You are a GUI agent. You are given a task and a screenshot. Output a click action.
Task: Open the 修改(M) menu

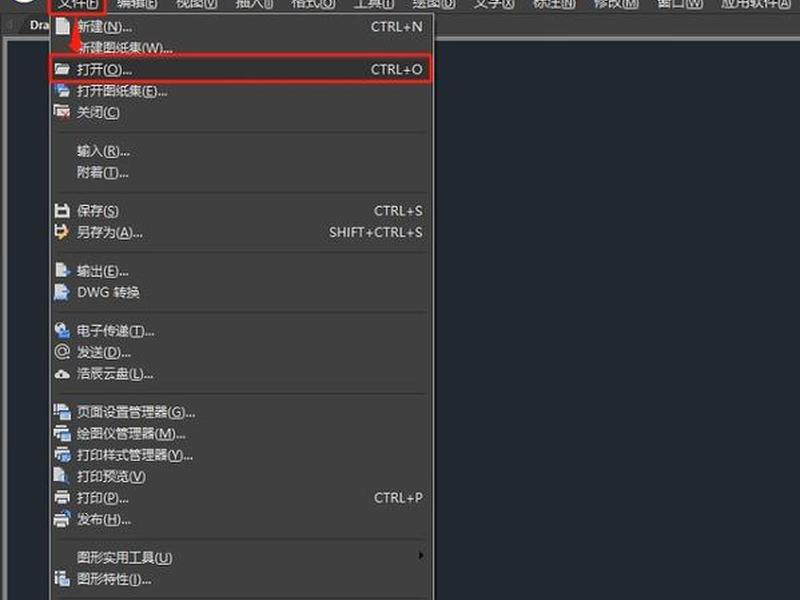coord(616,4)
